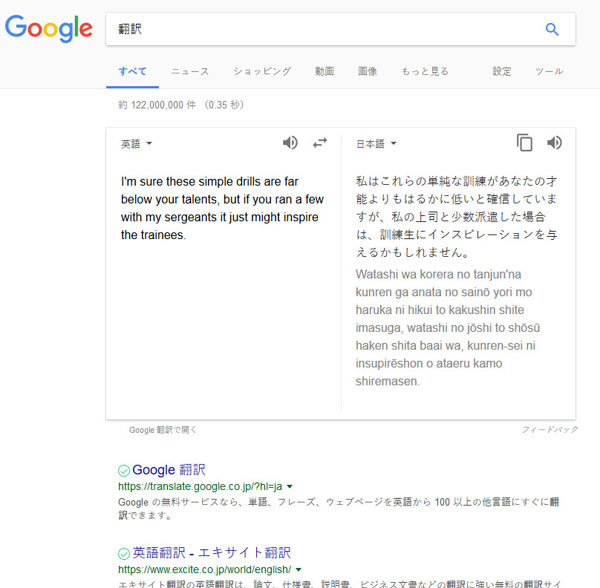Screen dimensions: 600x588
Task: Click the Google logo
Action: coord(49,29)
